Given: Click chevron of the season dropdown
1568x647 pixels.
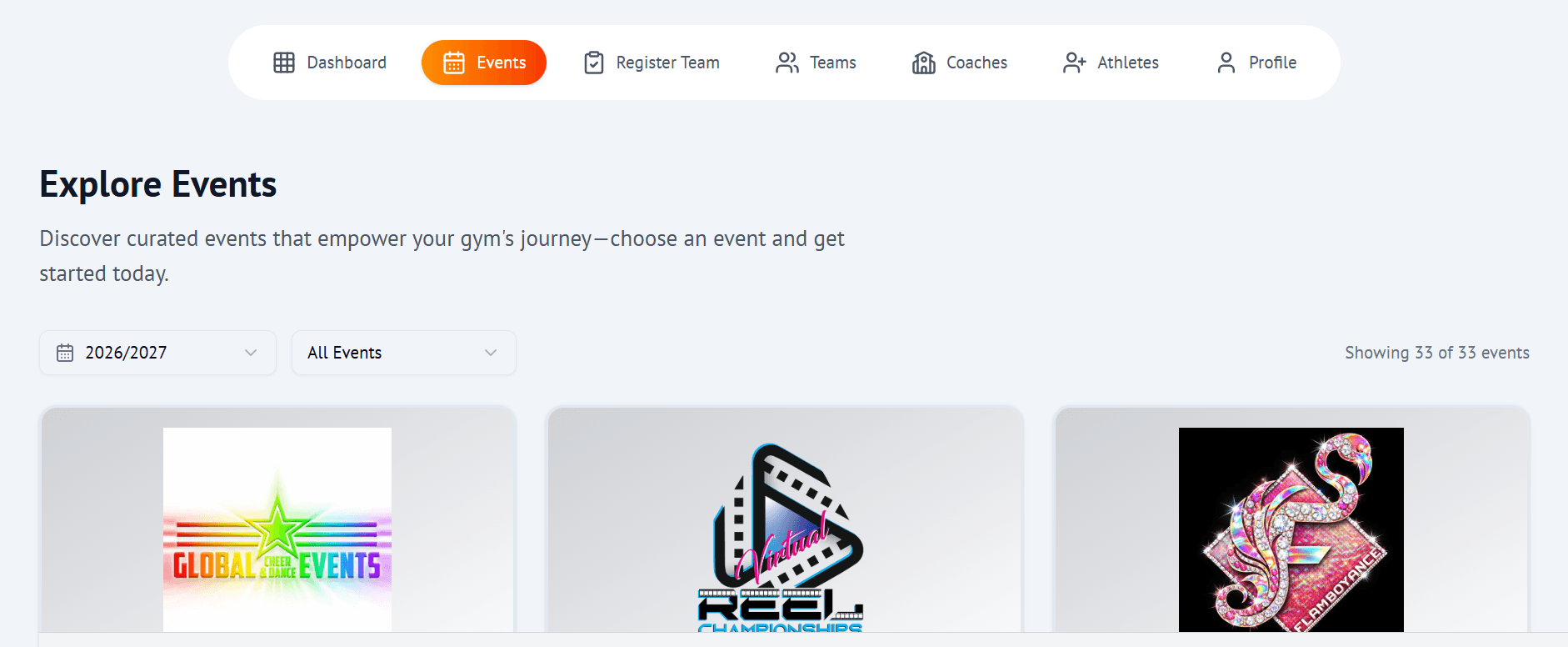Looking at the screenshot, I should pos(251,353).
